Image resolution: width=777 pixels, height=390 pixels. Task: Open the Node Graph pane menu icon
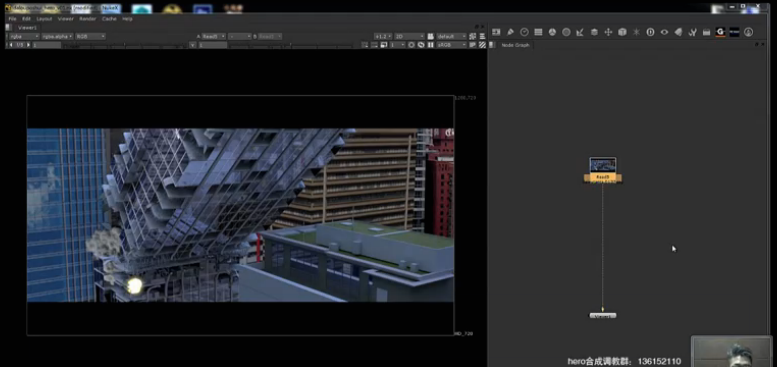click(x=492, y=45)
